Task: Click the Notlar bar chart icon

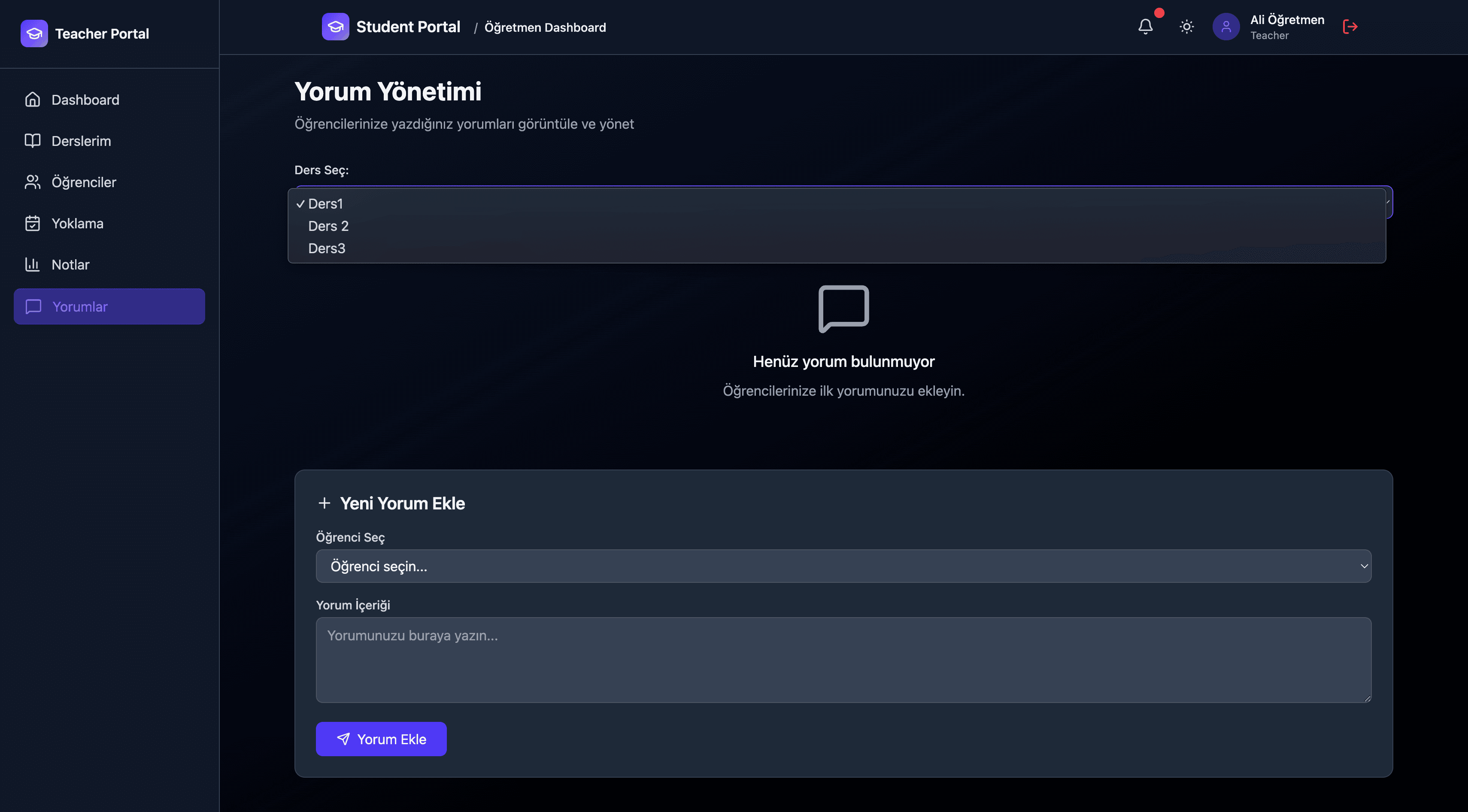Action: coord(33,264)
